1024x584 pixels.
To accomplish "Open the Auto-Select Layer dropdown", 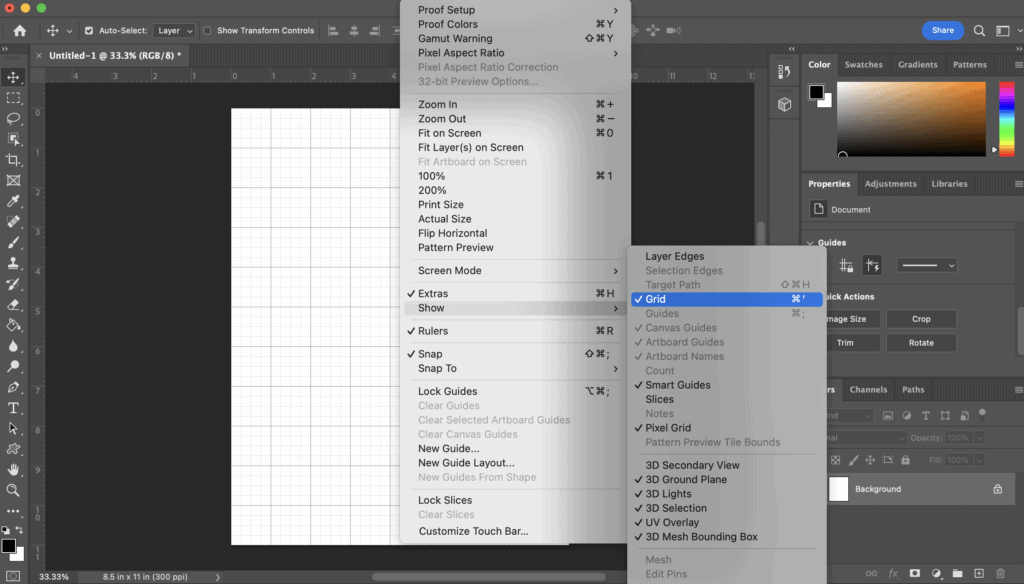I will click(174, 31).
